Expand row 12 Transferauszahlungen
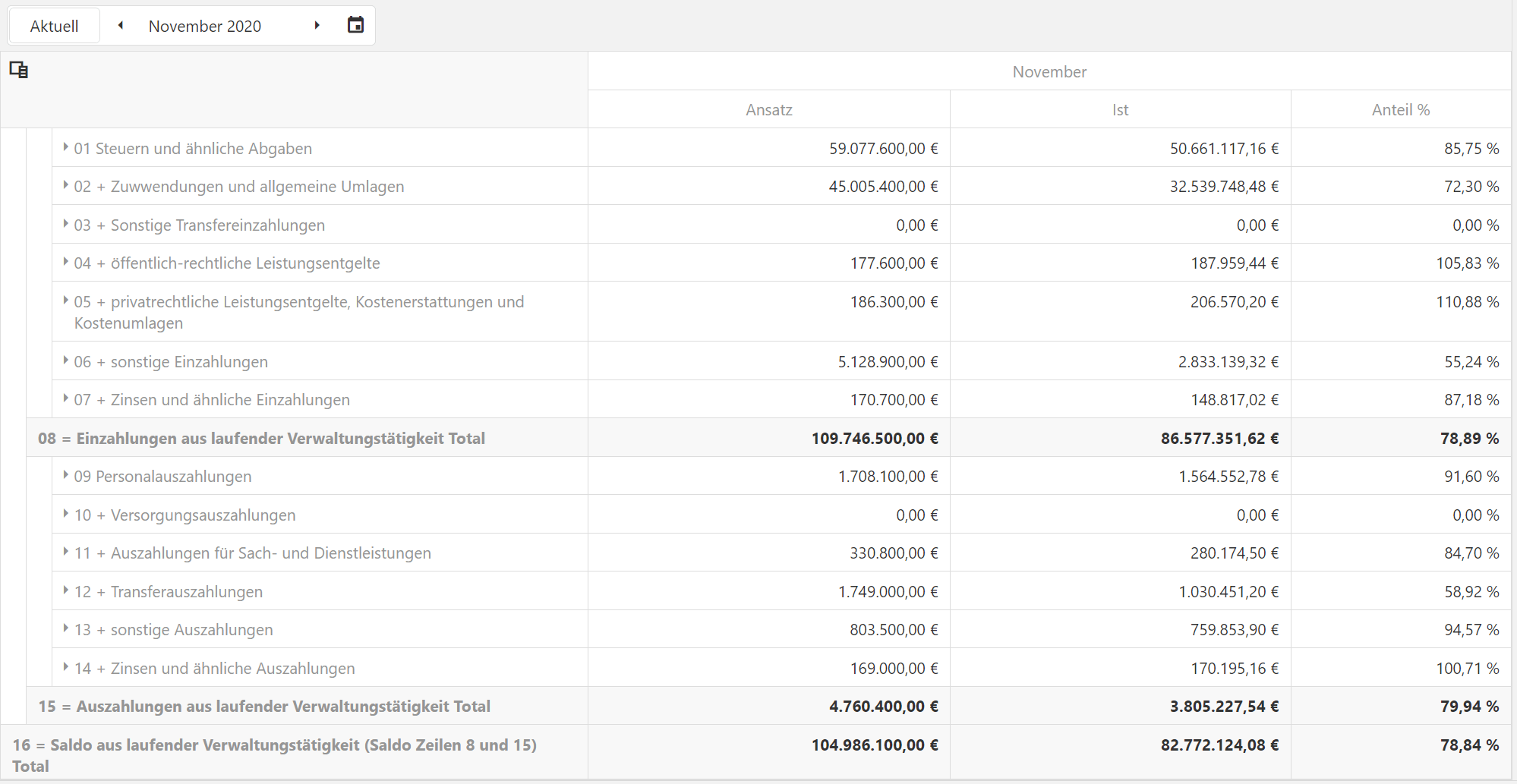1517x784 pixels. click(65, 590)
